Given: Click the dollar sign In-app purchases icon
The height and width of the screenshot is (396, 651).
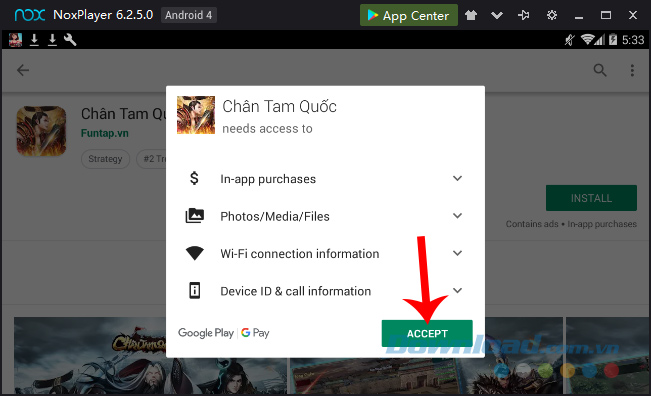Looking at the screenshot, I should tap(194, 178).
